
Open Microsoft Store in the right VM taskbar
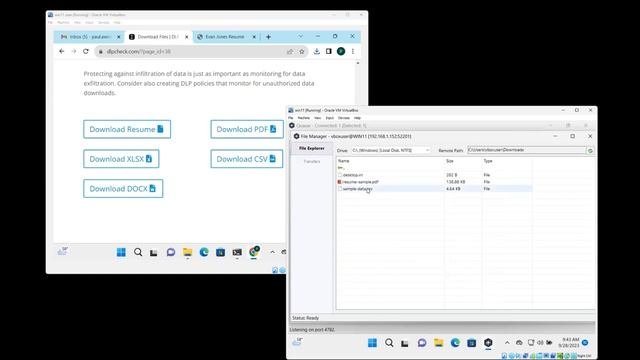coord(471,343)
